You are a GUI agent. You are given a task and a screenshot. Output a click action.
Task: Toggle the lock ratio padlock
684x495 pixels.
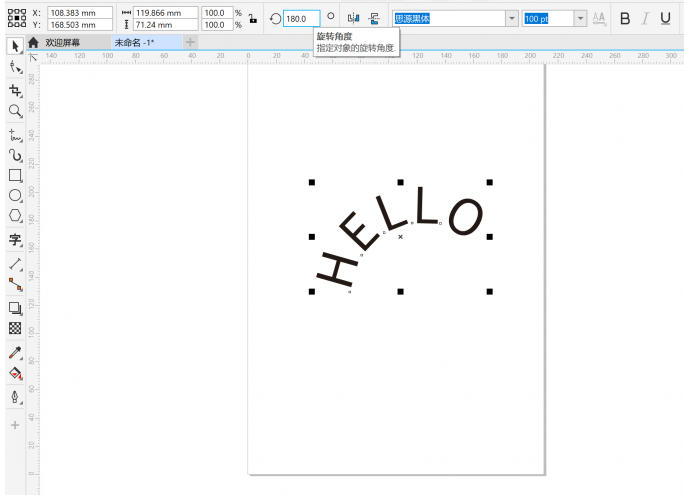[x=252, y=19]
